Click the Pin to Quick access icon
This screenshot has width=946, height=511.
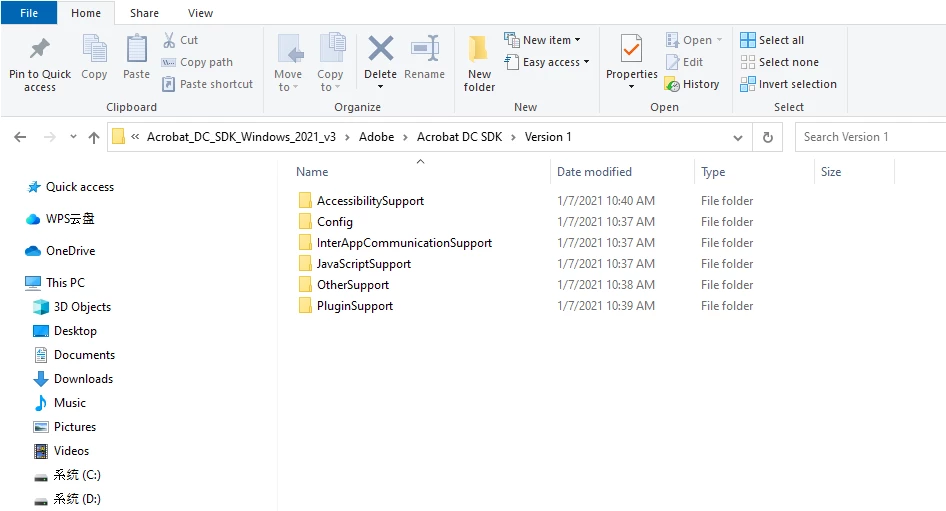[40, 48]
